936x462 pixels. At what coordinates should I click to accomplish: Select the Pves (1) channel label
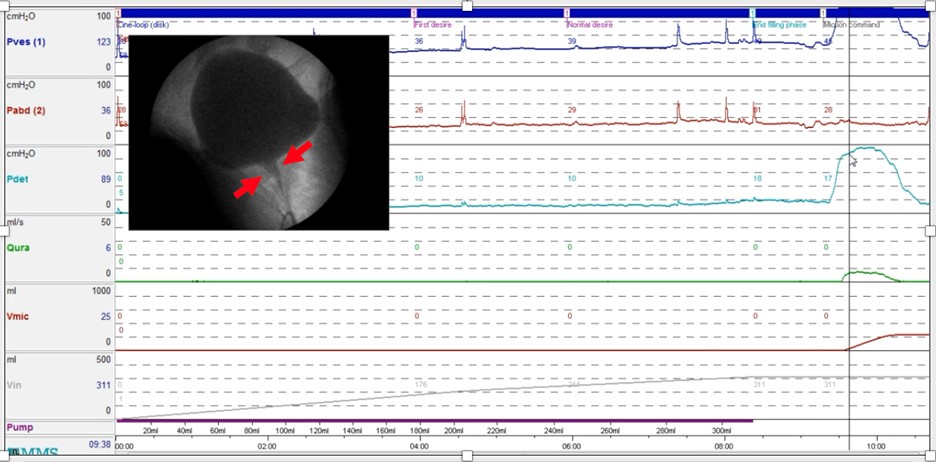(27, 42)
